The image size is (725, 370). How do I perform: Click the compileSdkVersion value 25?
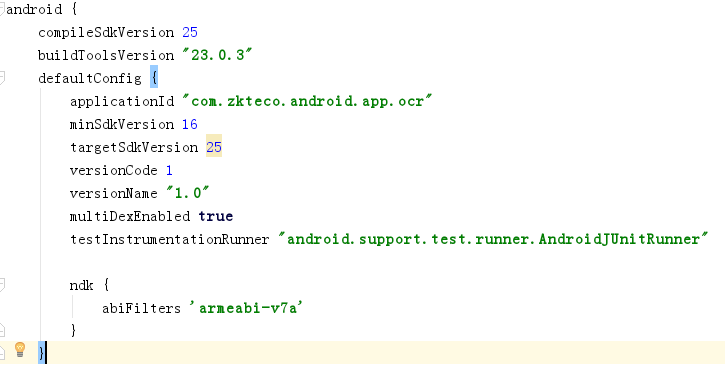190,32
